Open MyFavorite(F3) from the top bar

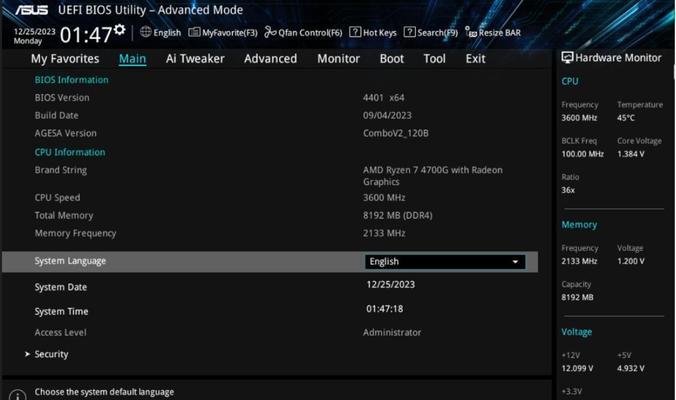[223, 32]
